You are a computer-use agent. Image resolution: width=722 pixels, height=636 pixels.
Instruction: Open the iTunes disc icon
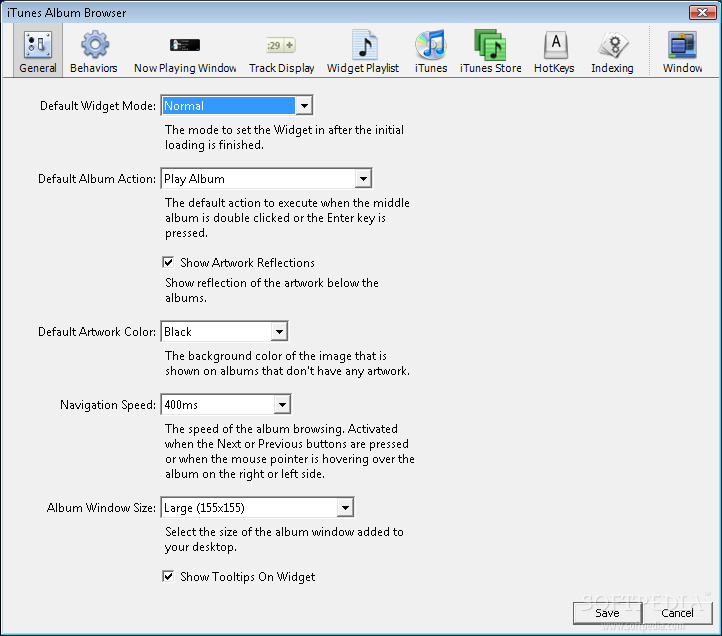[x=431, y=45]
